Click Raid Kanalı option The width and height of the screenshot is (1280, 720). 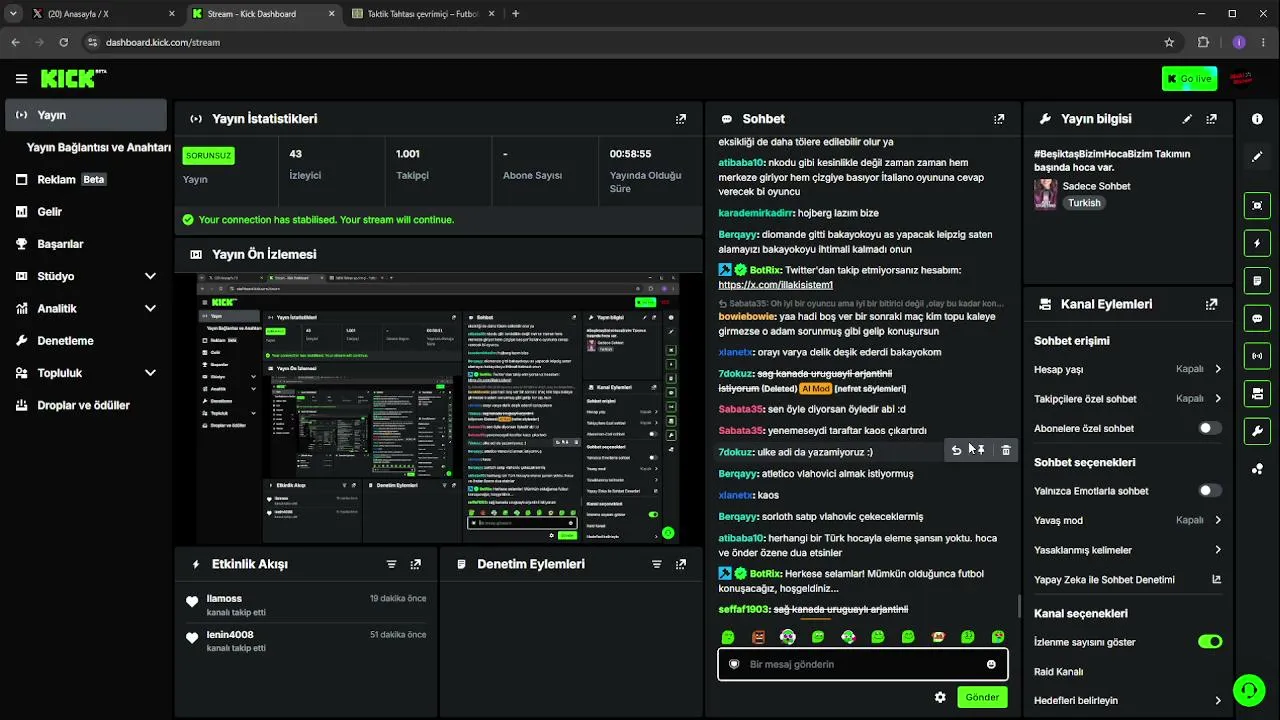pyautogui.click(x=1059, y=672)
